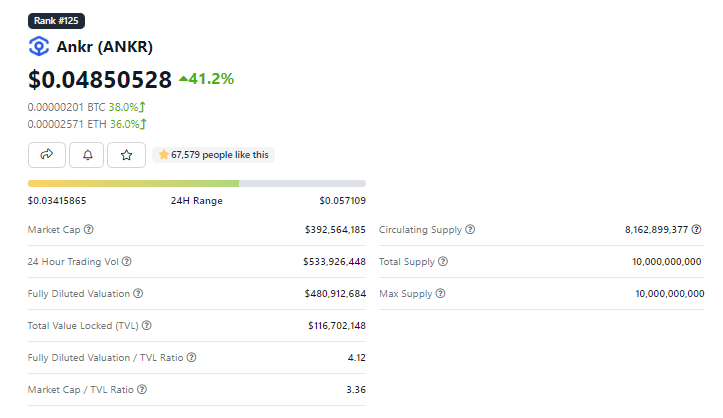
Task: Click the Total Supply value 10,000,000,000
Action: (667, 261)
